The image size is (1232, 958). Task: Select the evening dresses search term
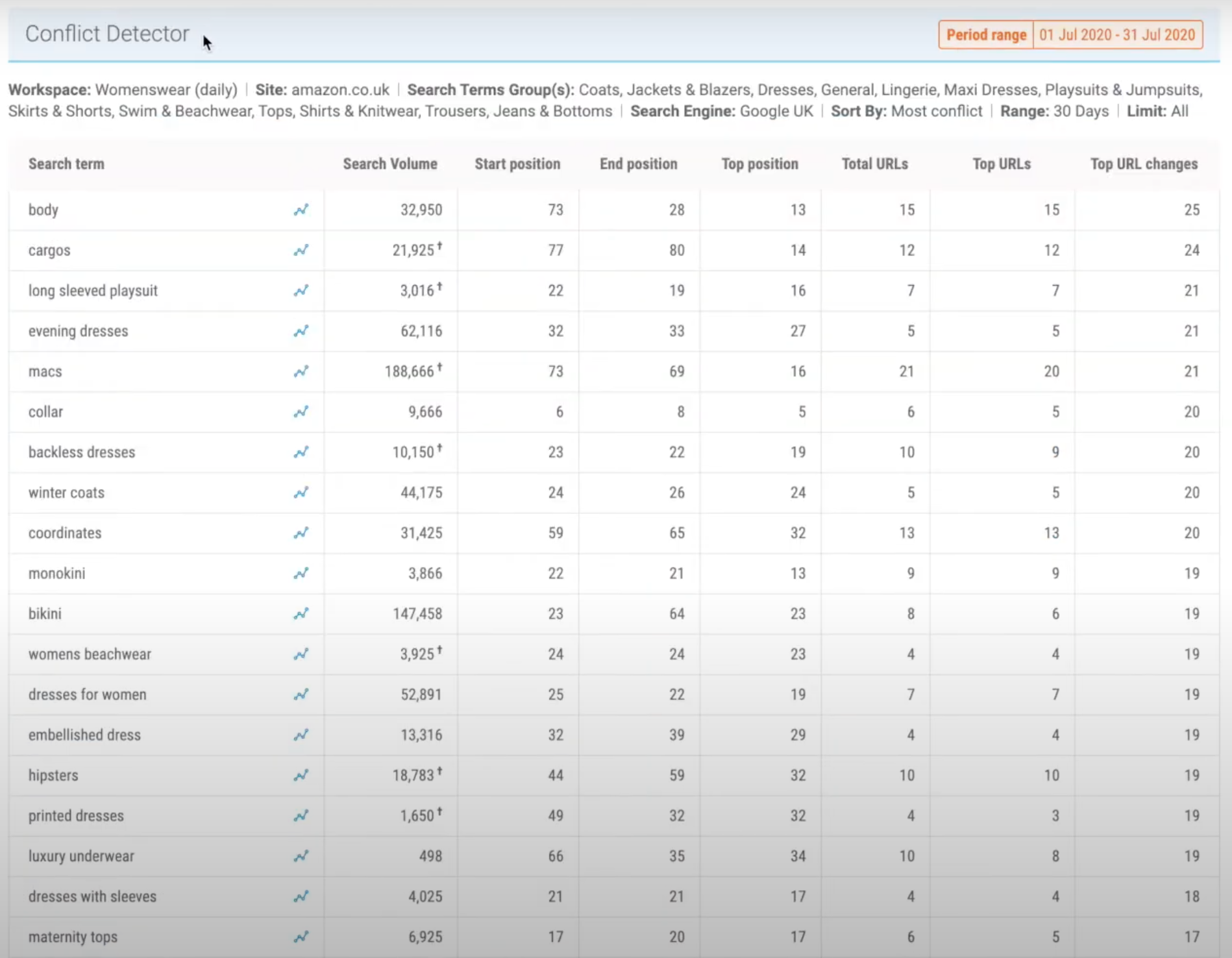tap(78, 331)
